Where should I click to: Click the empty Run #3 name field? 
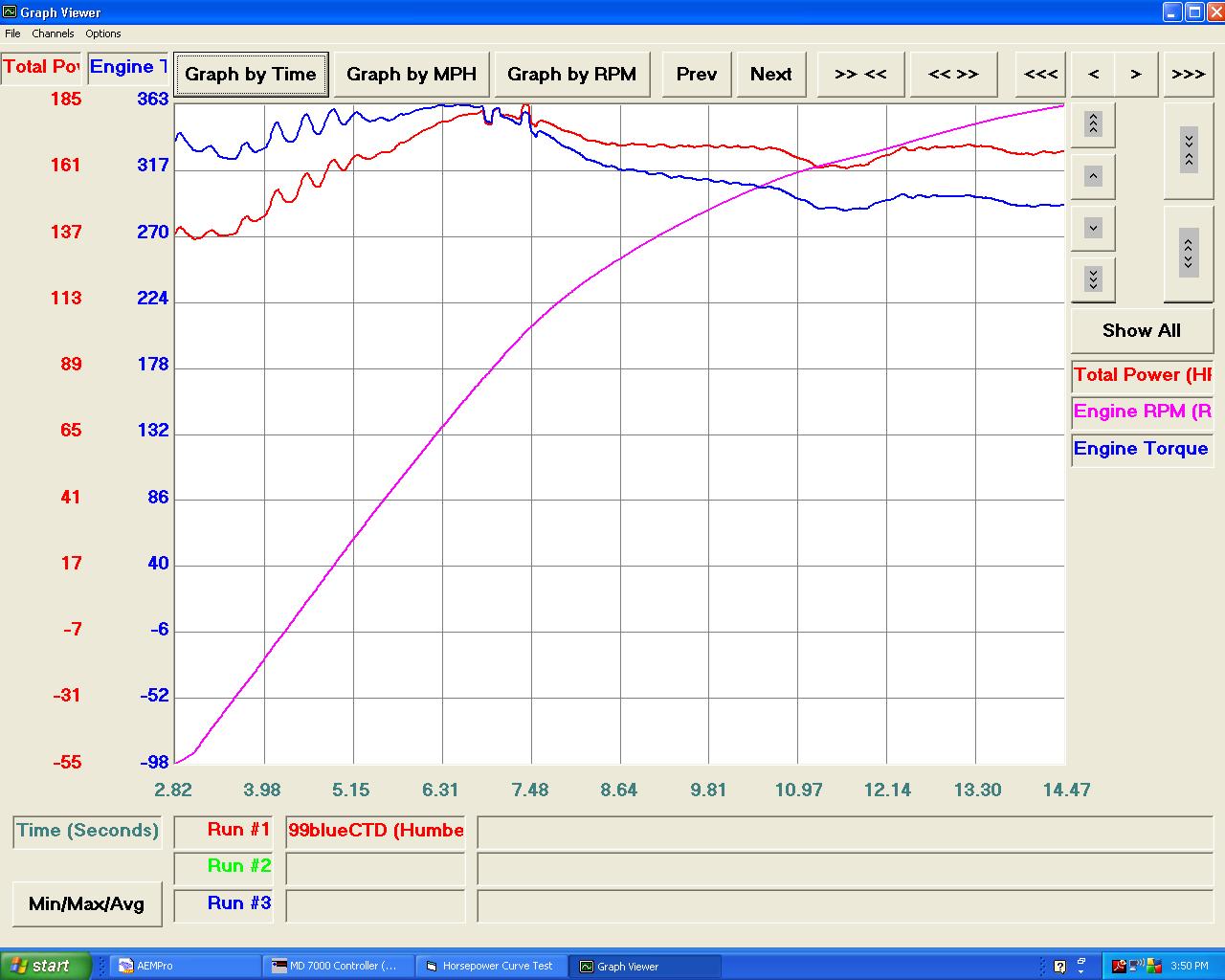pos(375,904)
